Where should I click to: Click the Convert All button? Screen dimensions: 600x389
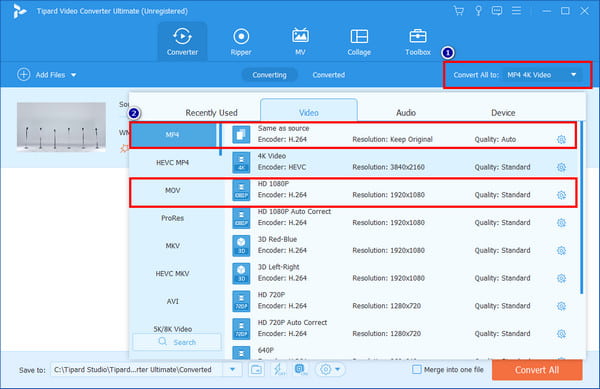click(x=537, y=370)
